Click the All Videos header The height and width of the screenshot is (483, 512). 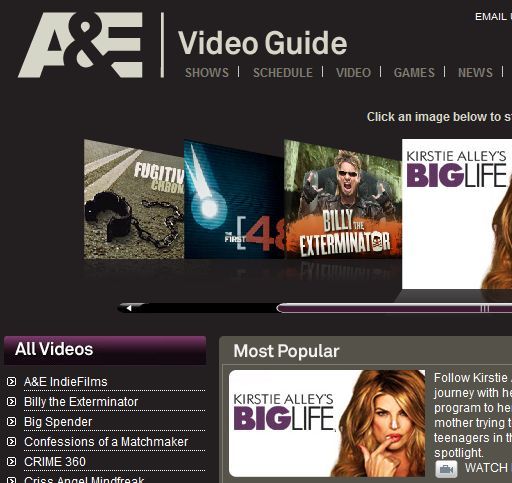pyautogui.click(x=105, y=350)
